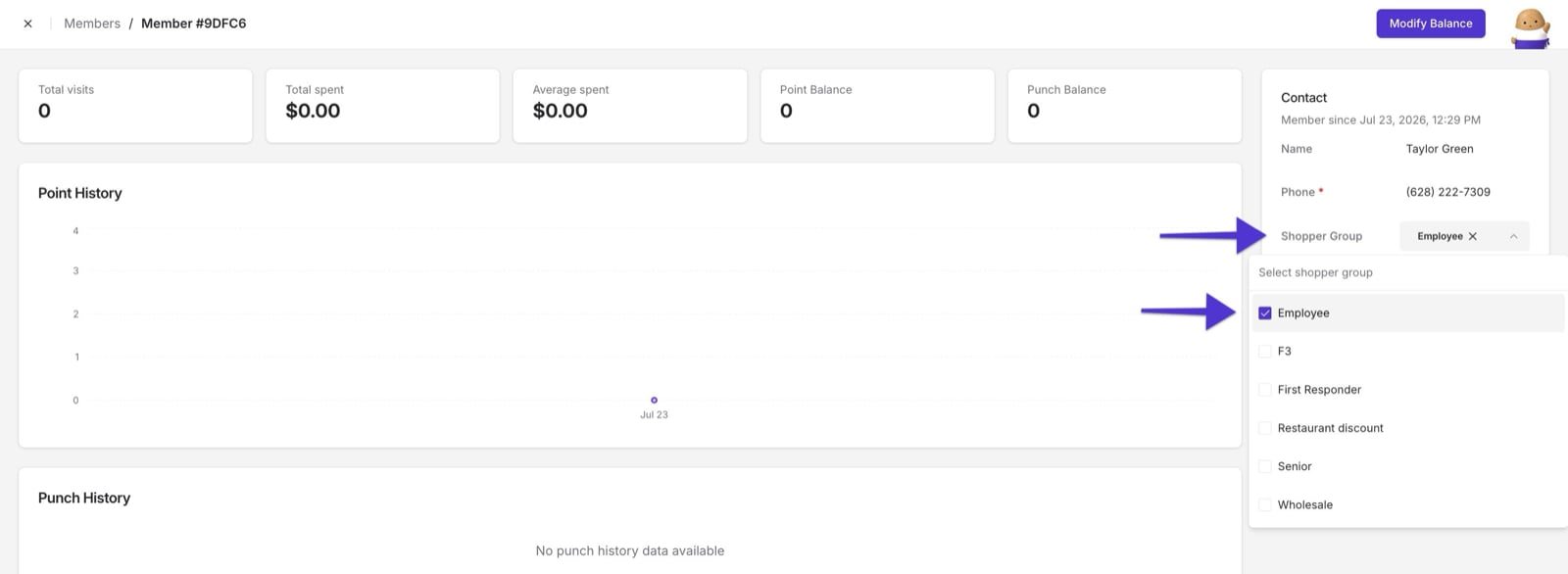Open the user avatar profile icon

[x=1530, y=27]
